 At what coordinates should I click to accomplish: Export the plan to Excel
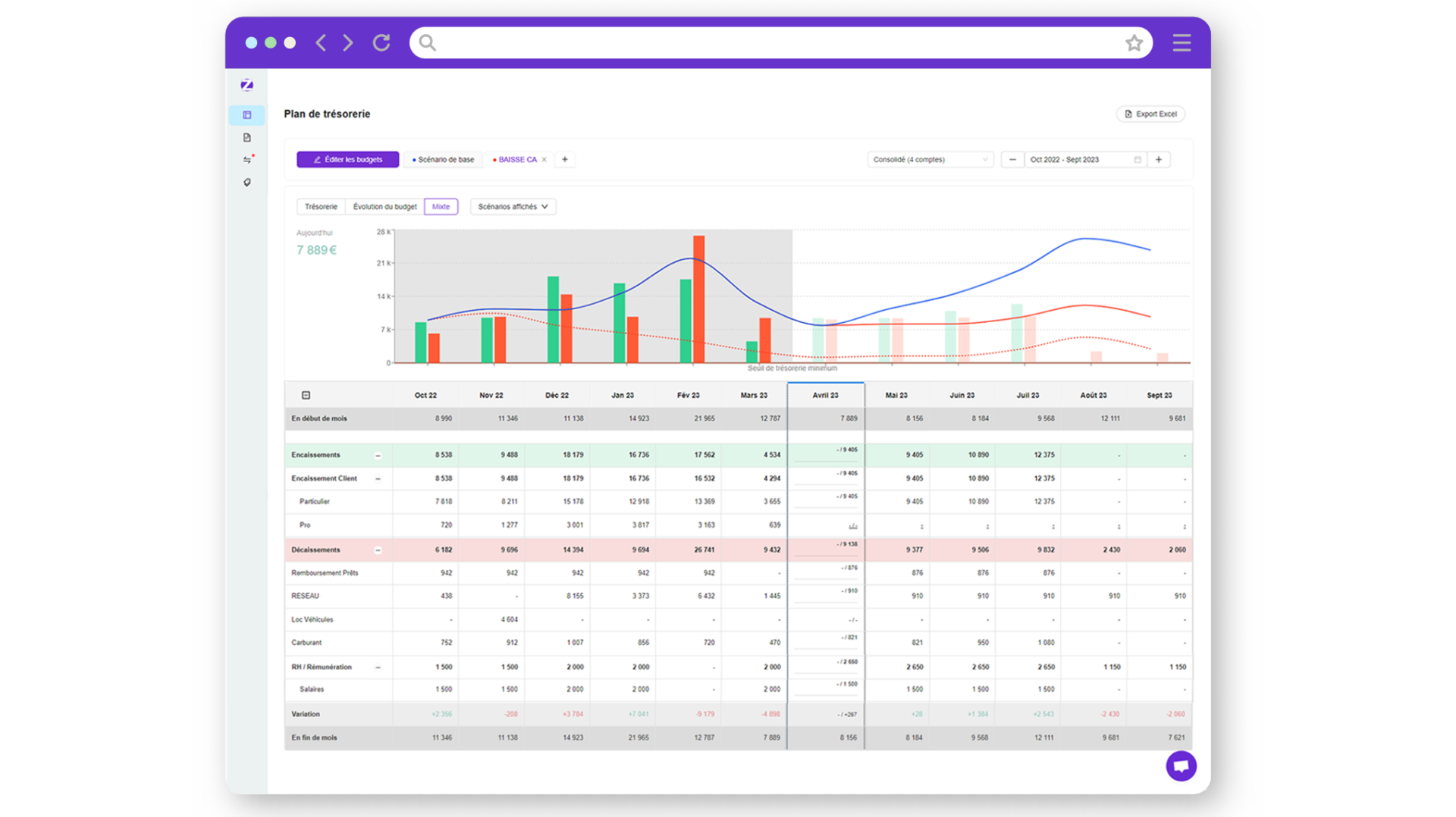tap(1150, 114)
